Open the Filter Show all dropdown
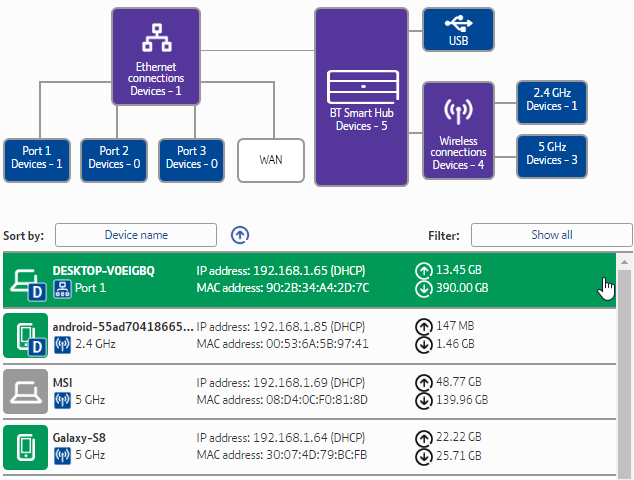 click(551, 235)
